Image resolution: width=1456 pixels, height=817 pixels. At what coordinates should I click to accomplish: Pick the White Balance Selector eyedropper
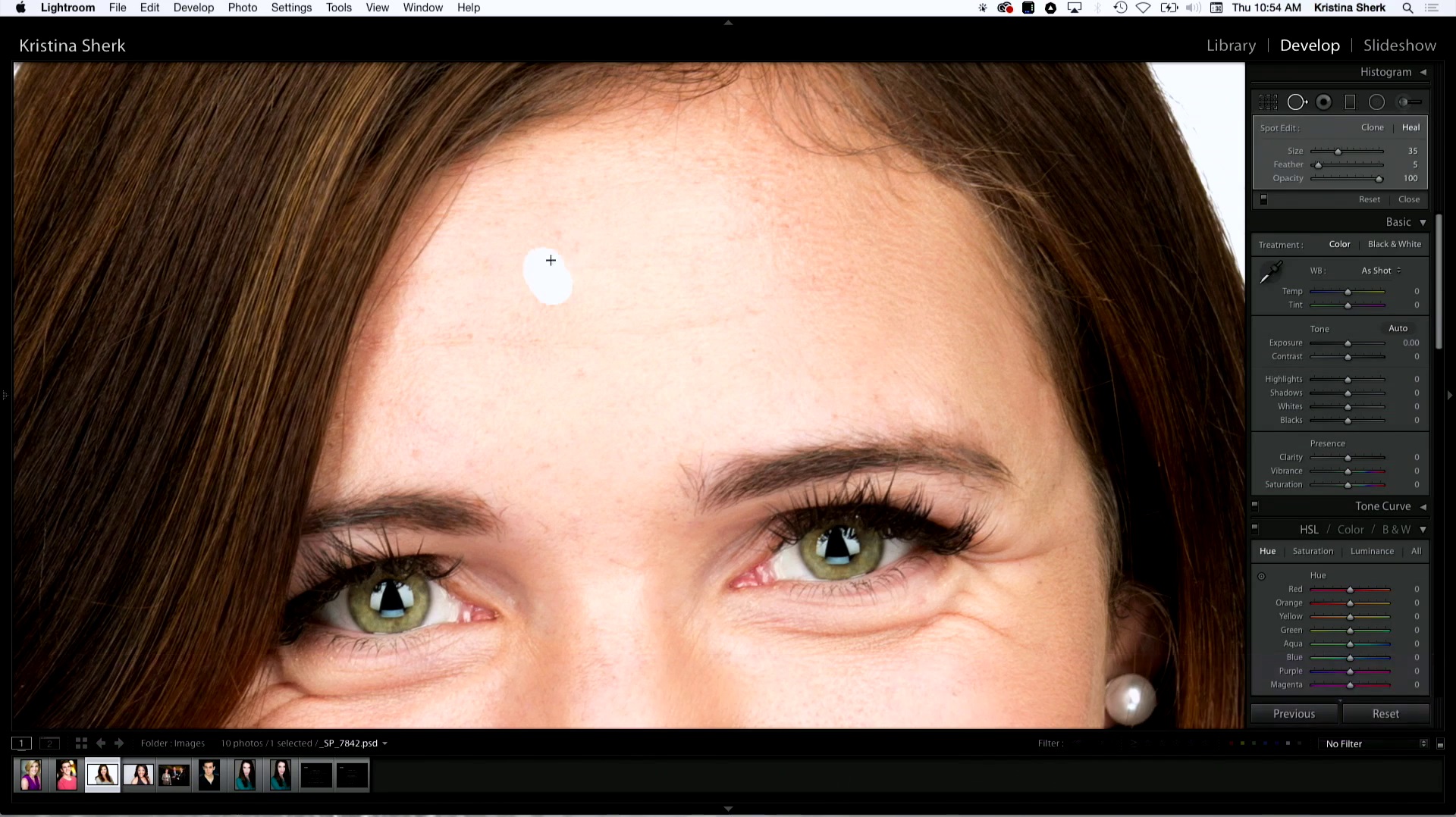click(1271, 272)
